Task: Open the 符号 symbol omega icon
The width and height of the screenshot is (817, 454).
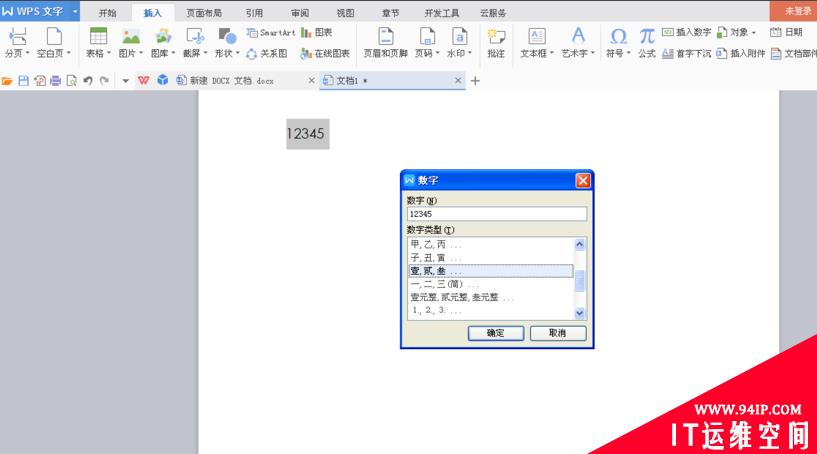Action: pyautogui.click(x=618, y=36)
